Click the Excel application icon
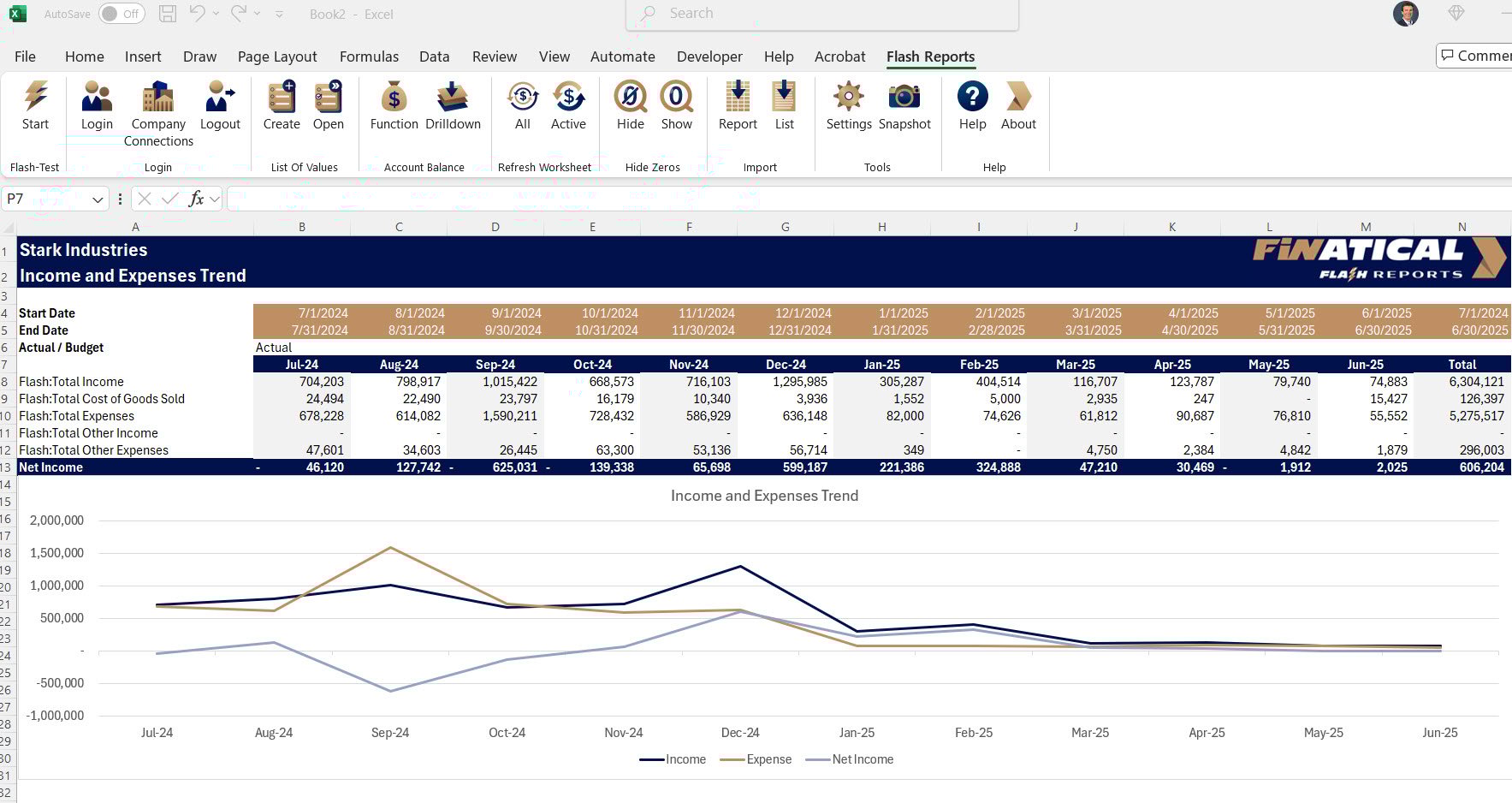Viewport: 1512px width, 803px height. pyautogui.click(x=17, y=14)
